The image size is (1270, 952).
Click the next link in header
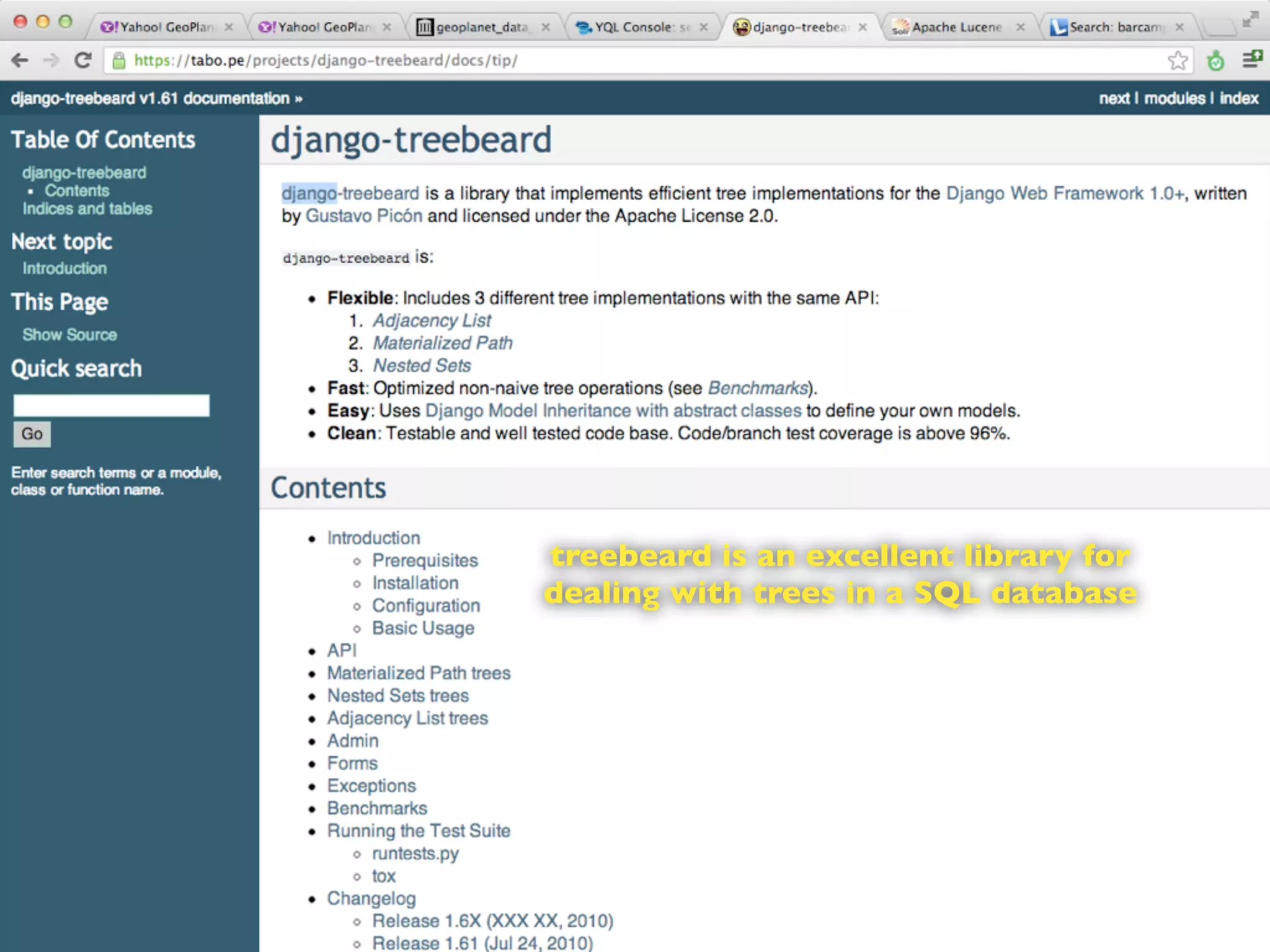[1114, 99]
